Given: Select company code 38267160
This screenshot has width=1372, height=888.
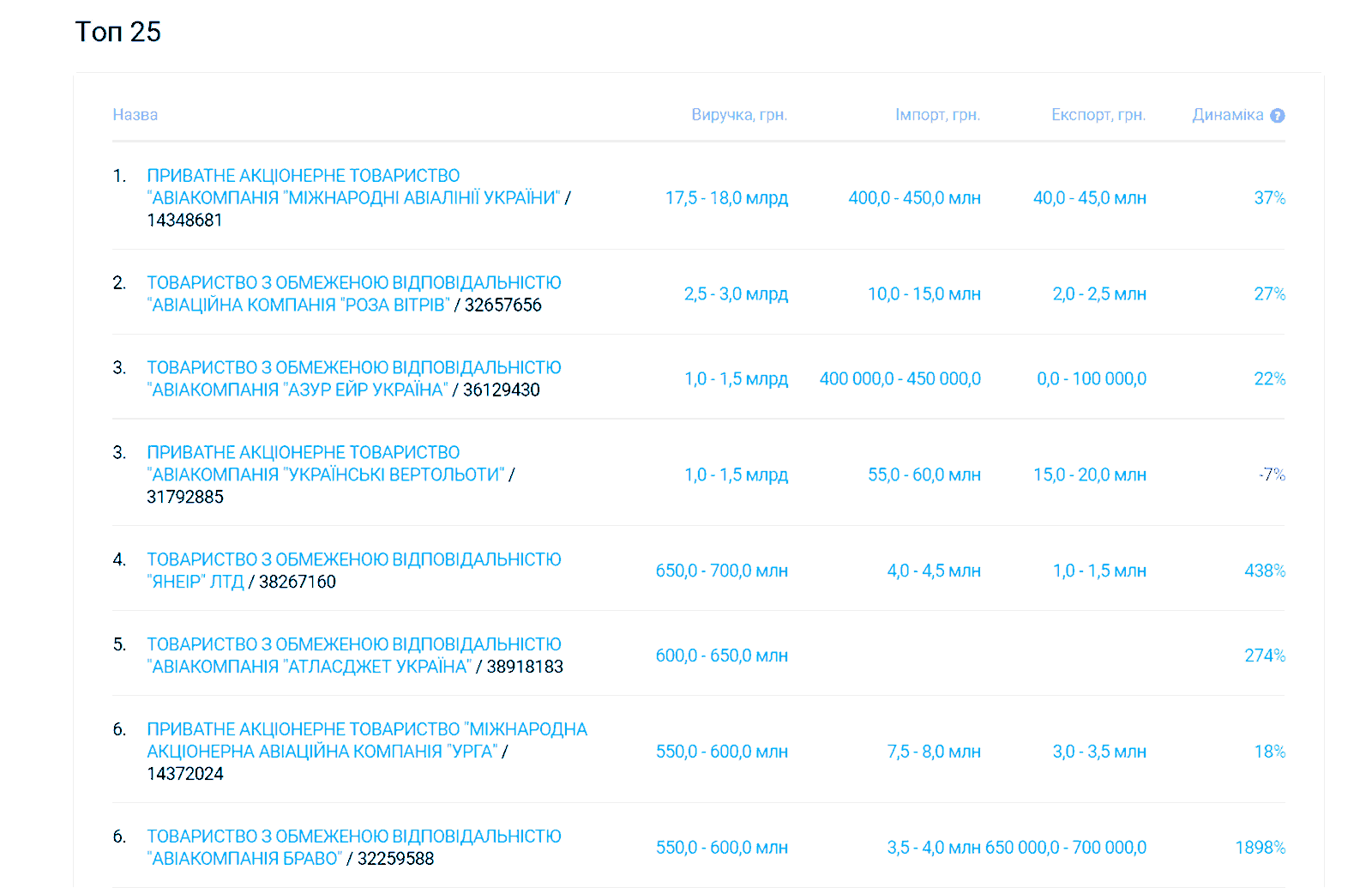Looking at the screenshot, I should point(298,583).
